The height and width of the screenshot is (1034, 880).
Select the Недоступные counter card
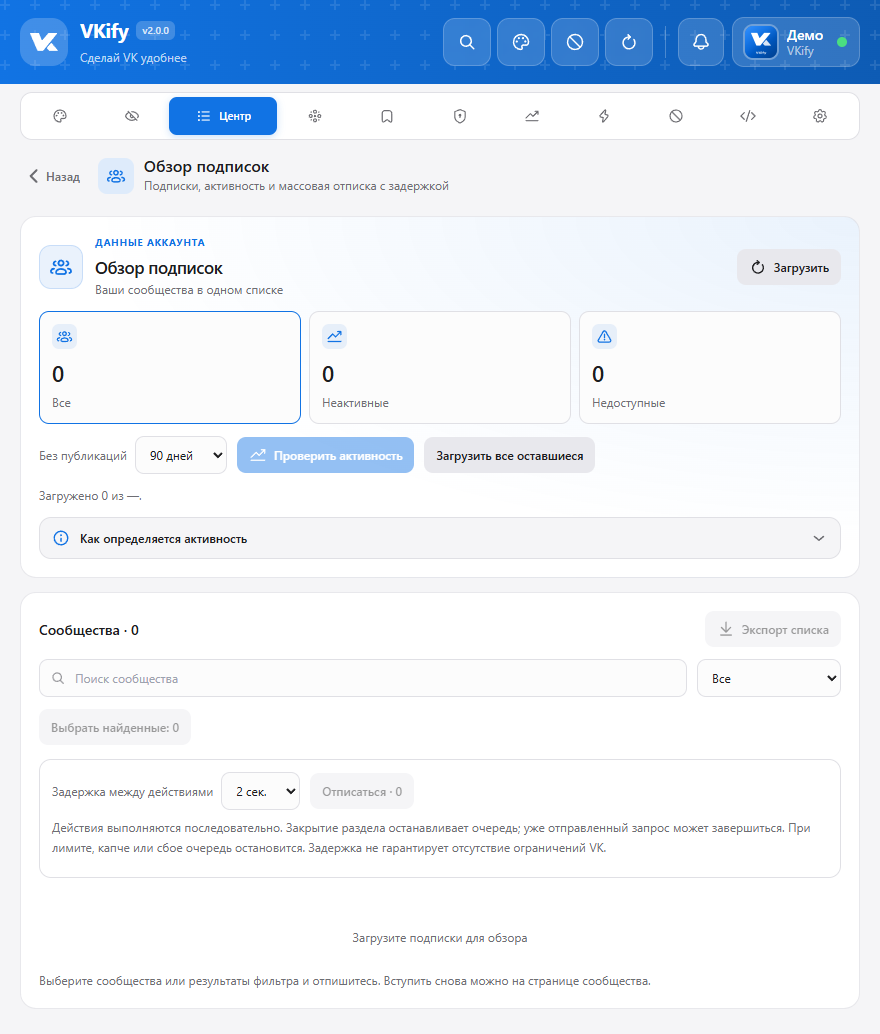tap(710, 367)
